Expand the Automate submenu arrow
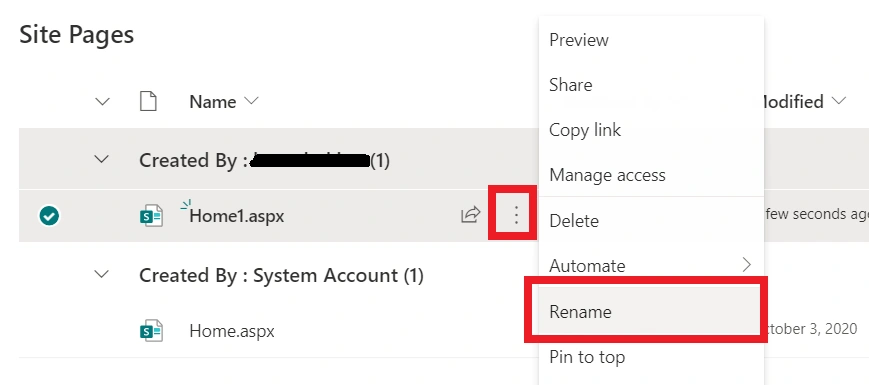Image resolution: width=869 pixels, height=385 pixels. point(747,265)
